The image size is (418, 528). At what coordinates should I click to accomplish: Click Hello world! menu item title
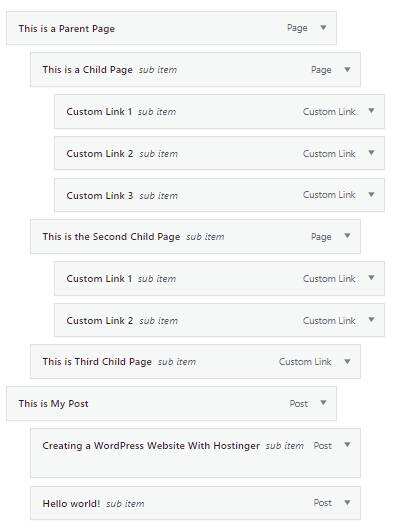71,503
